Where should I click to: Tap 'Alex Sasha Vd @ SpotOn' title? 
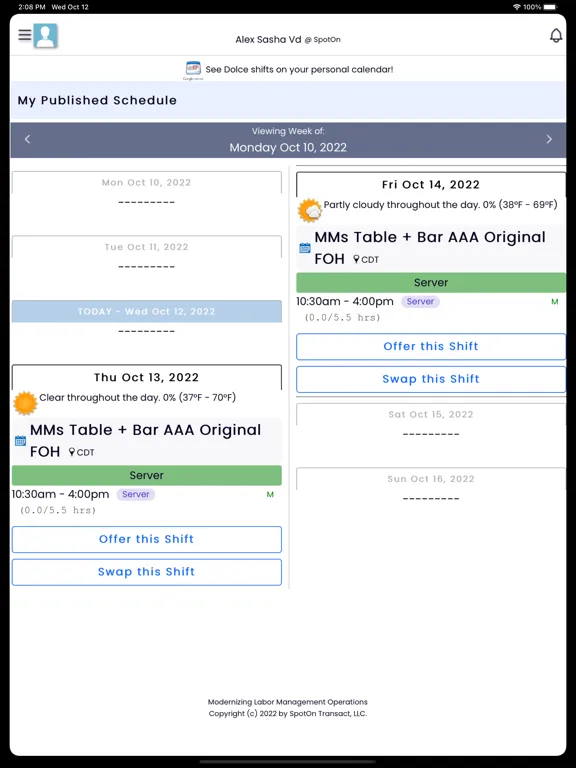(x=288, y=40)
